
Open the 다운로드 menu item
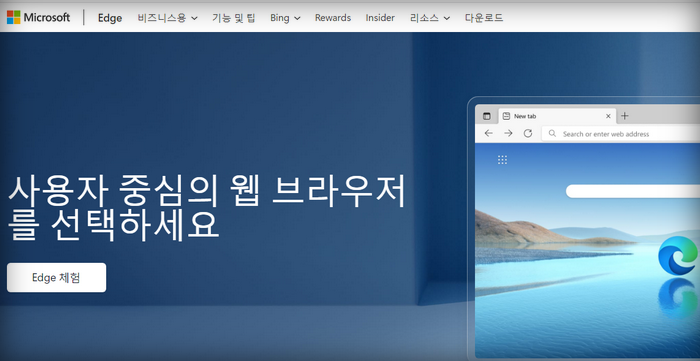coord(484,18)
